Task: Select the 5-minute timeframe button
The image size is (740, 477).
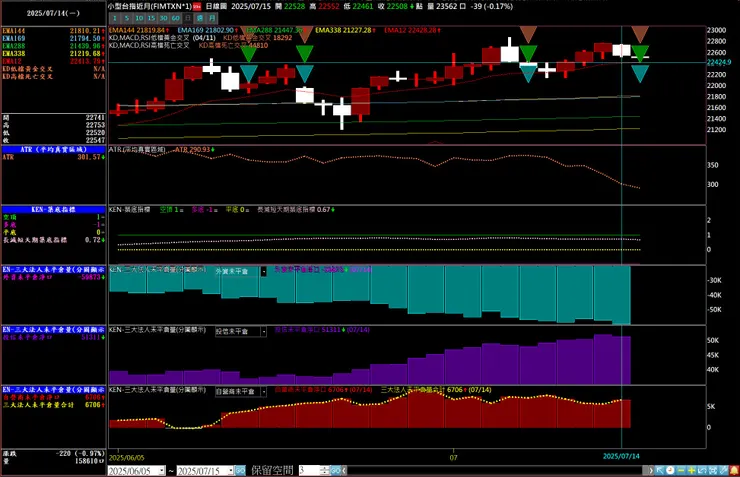Action: coord(126,18)
